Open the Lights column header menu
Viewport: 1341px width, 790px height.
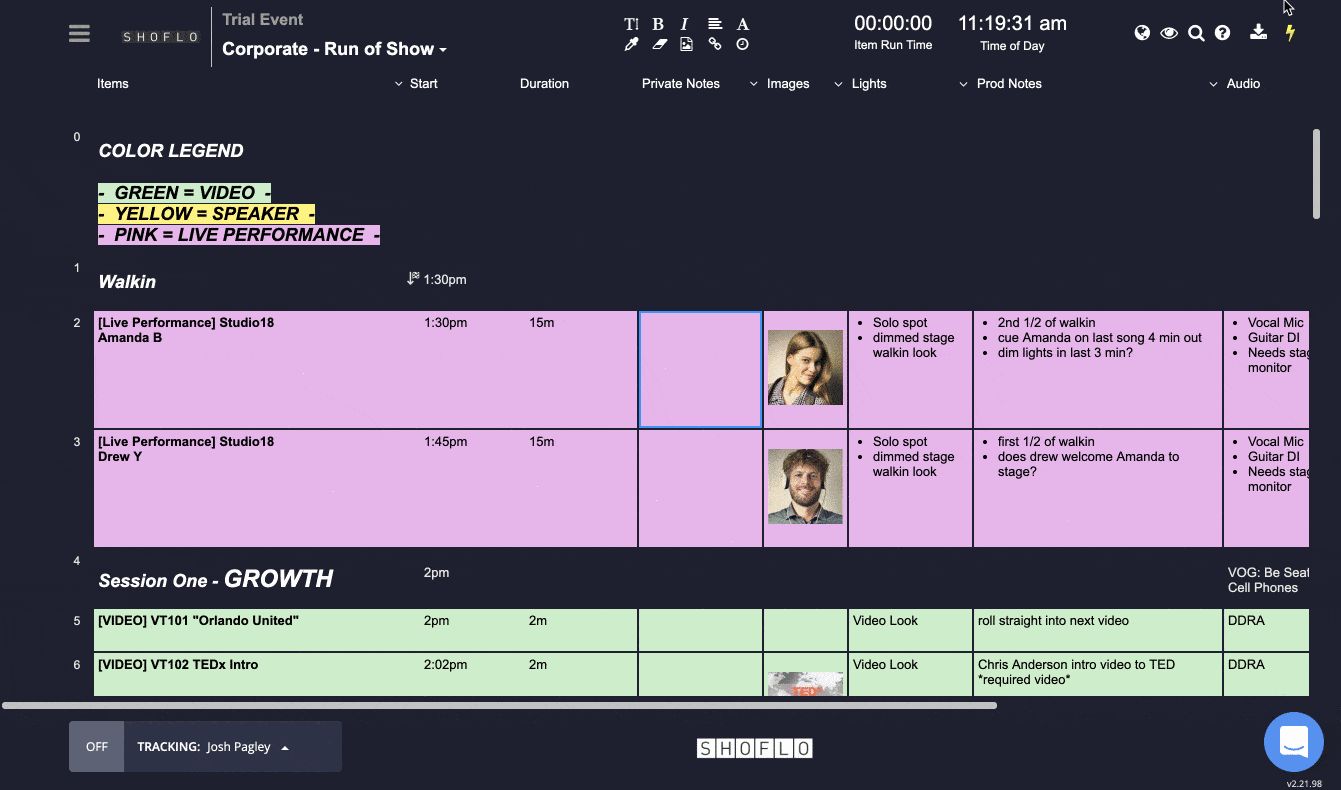(x=839, y=84)
